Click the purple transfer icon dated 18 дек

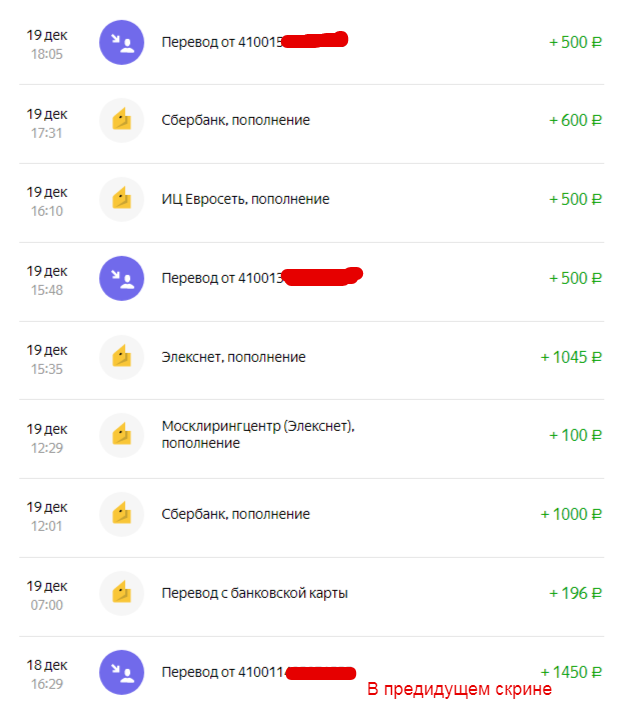click(122, 672)
